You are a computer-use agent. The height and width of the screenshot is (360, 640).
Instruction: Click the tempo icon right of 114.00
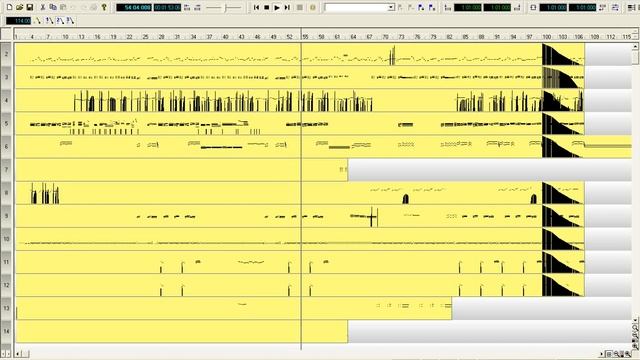click(x=38, y=20)
